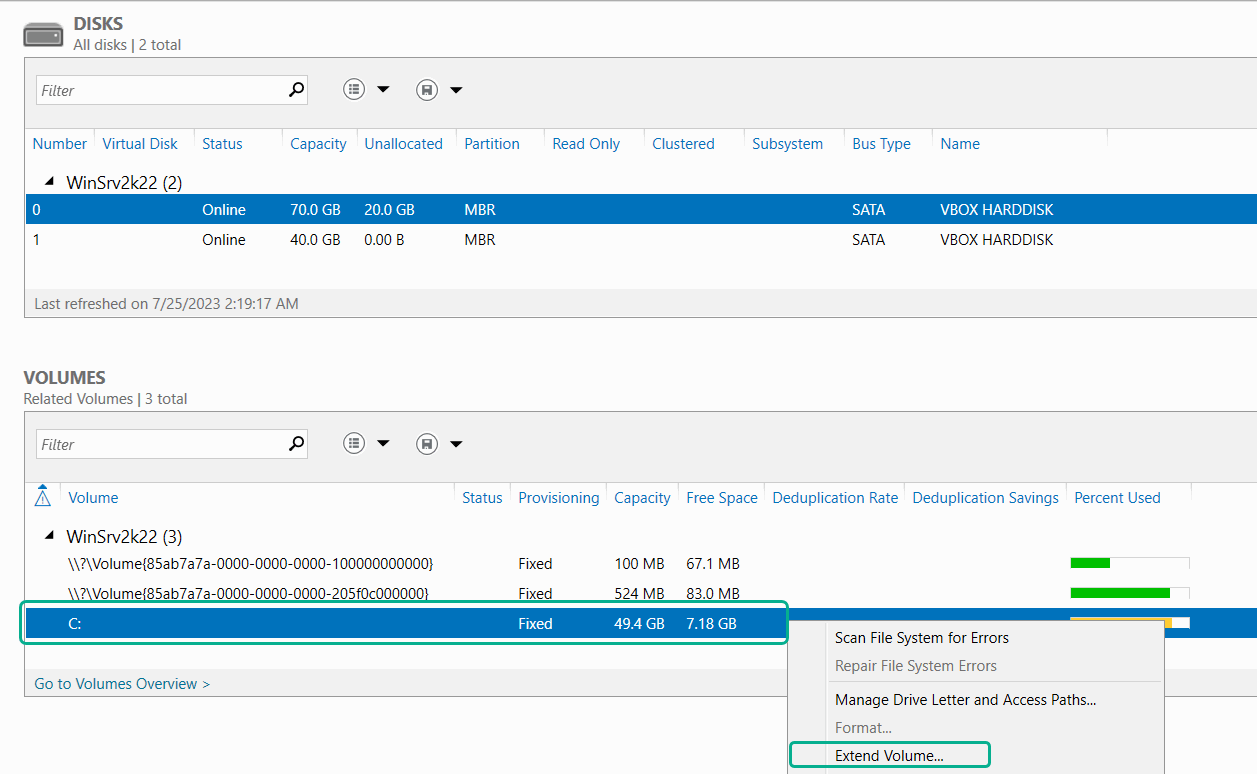Viewport: 1257px width, 774px height.
Task: Click the 20.0 GB unallocated value
Action: [390, 210]
